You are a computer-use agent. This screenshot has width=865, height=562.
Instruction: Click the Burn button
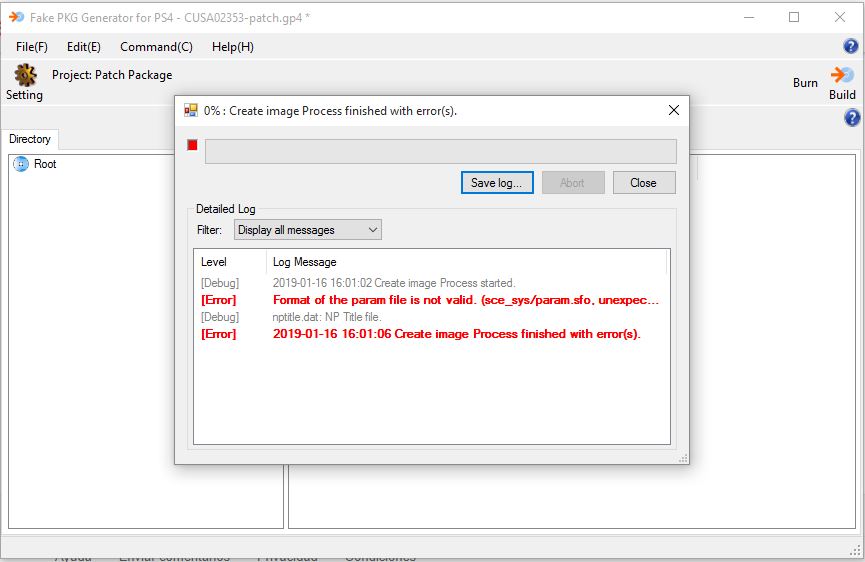(x=805, y=83)
